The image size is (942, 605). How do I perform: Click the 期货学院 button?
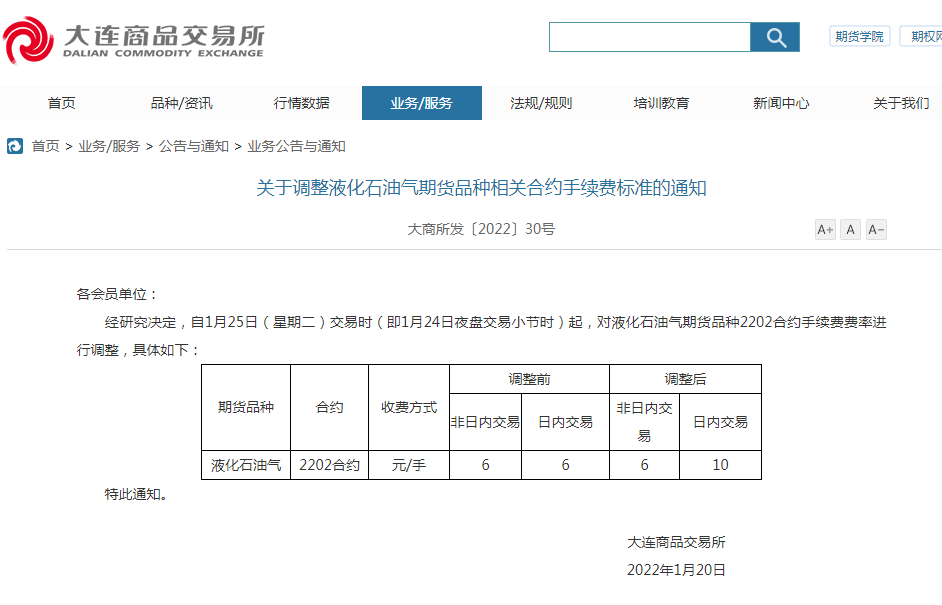[x=859, y=37]
